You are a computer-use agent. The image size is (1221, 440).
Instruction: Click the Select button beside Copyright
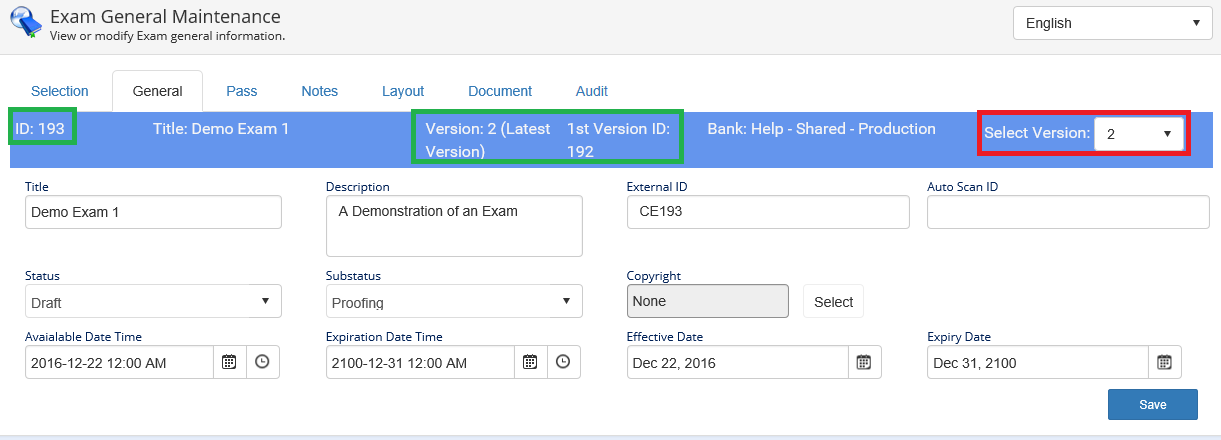pos(833,301)
